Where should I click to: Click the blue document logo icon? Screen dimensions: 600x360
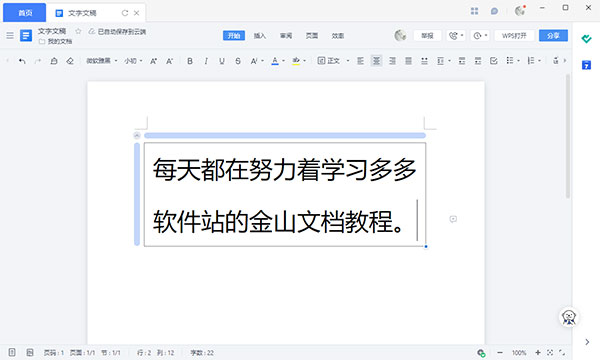tap(26, 36)
